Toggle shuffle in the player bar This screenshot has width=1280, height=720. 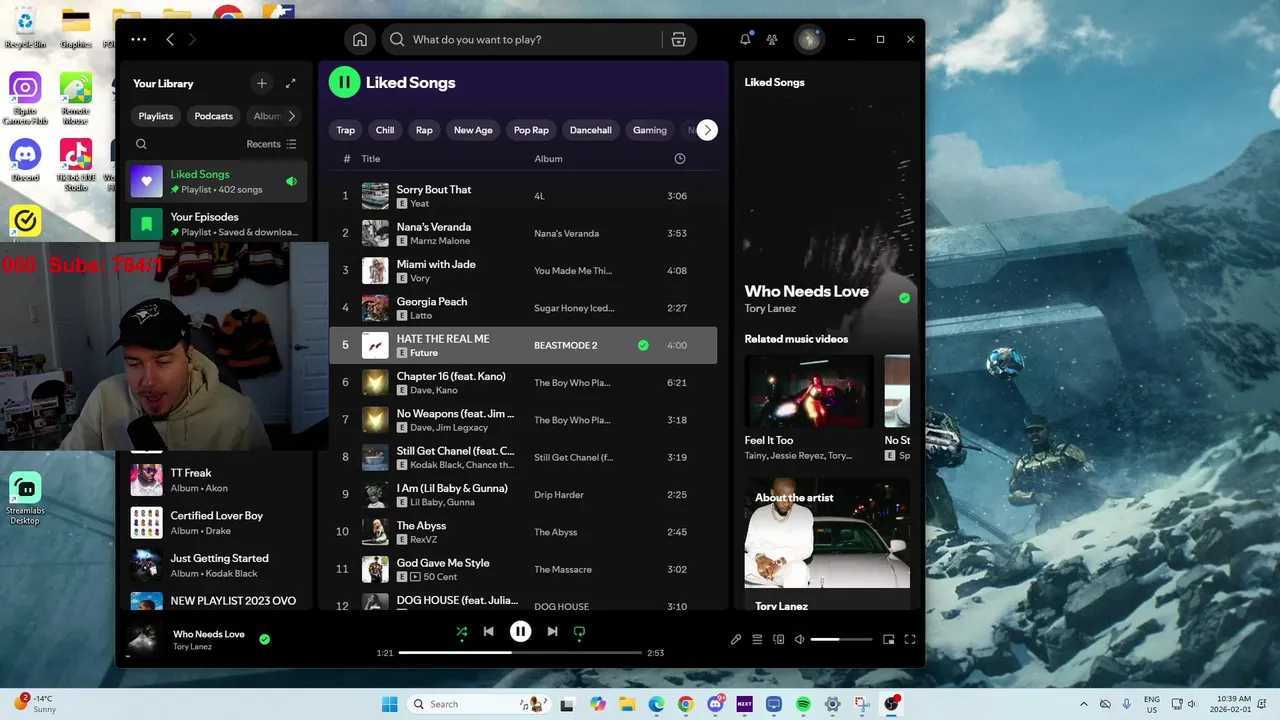pos(461,631)
